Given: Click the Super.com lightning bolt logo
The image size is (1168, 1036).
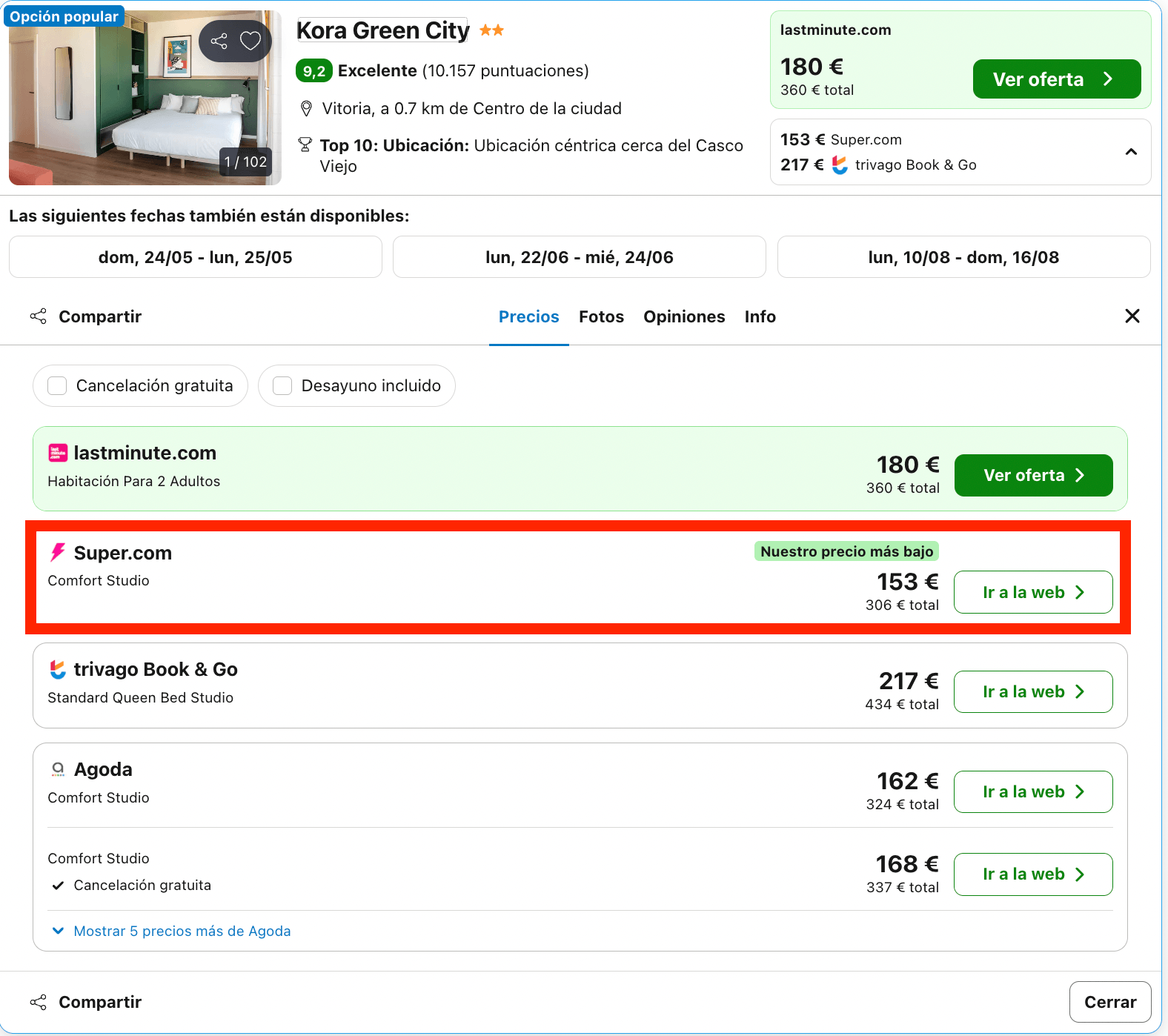Looking at the screenshot, I should 57,552.
